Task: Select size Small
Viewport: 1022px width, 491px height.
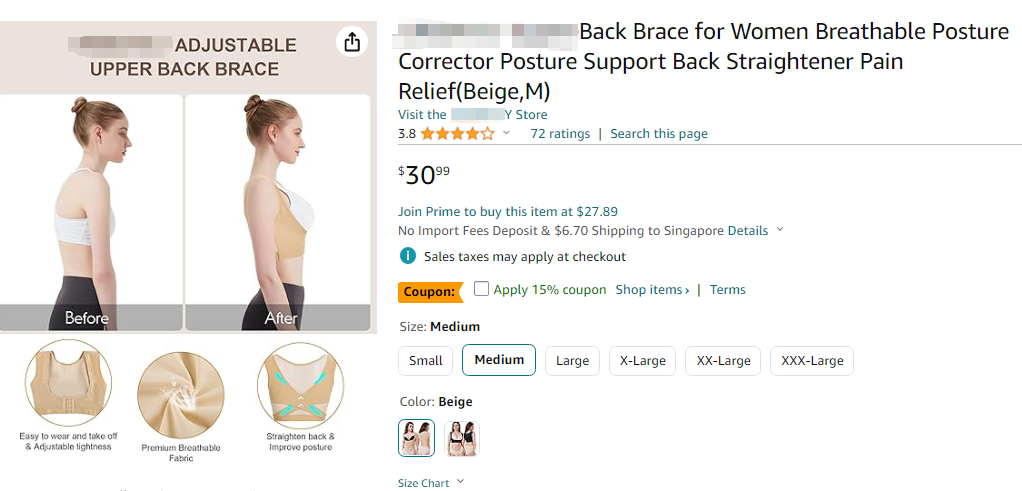Action: [426, 361]
